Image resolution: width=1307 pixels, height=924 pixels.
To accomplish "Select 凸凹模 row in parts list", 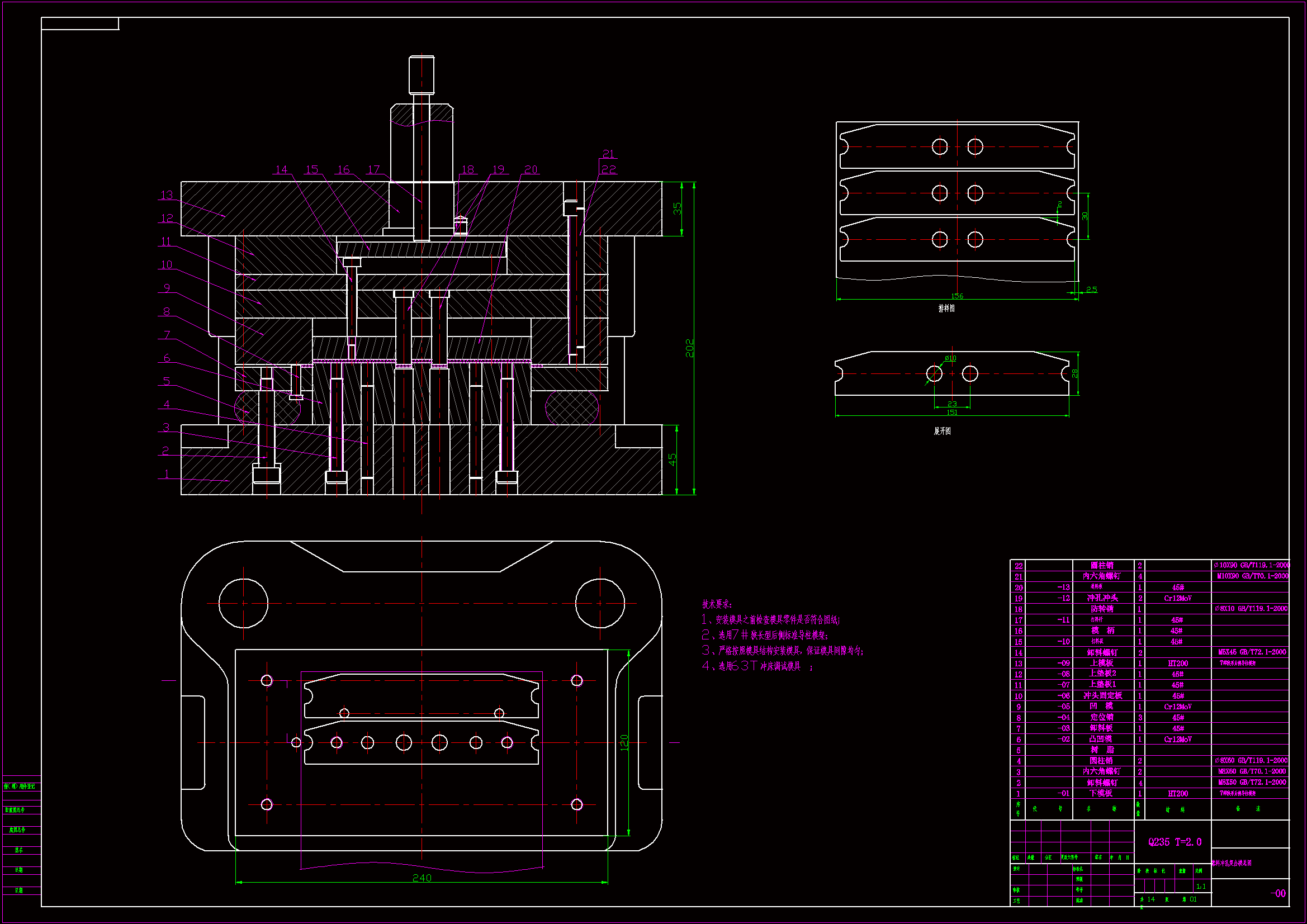I will [x=1100, y=739].
